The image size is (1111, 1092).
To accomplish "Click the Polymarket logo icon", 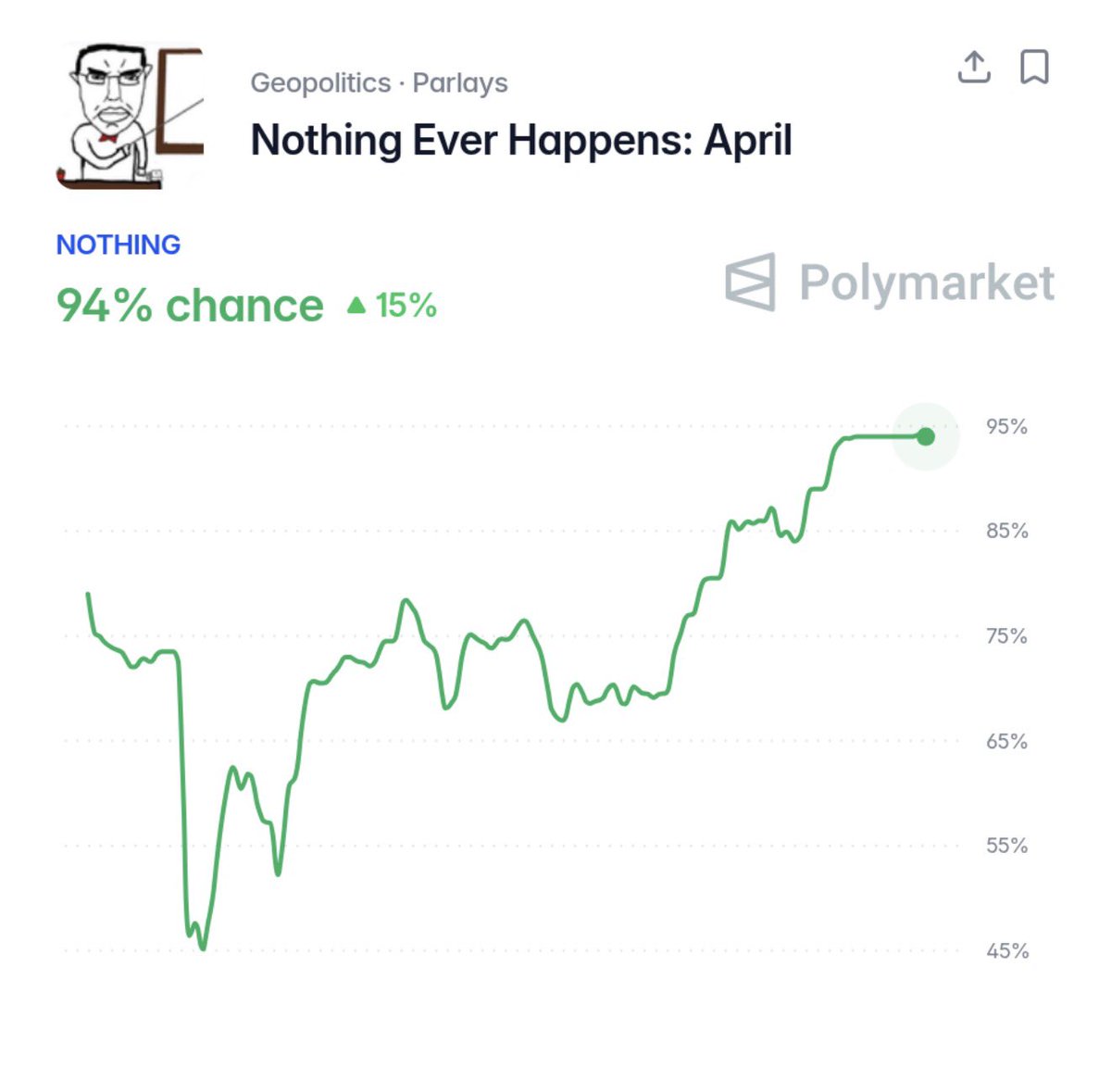I will coord(750,282).
